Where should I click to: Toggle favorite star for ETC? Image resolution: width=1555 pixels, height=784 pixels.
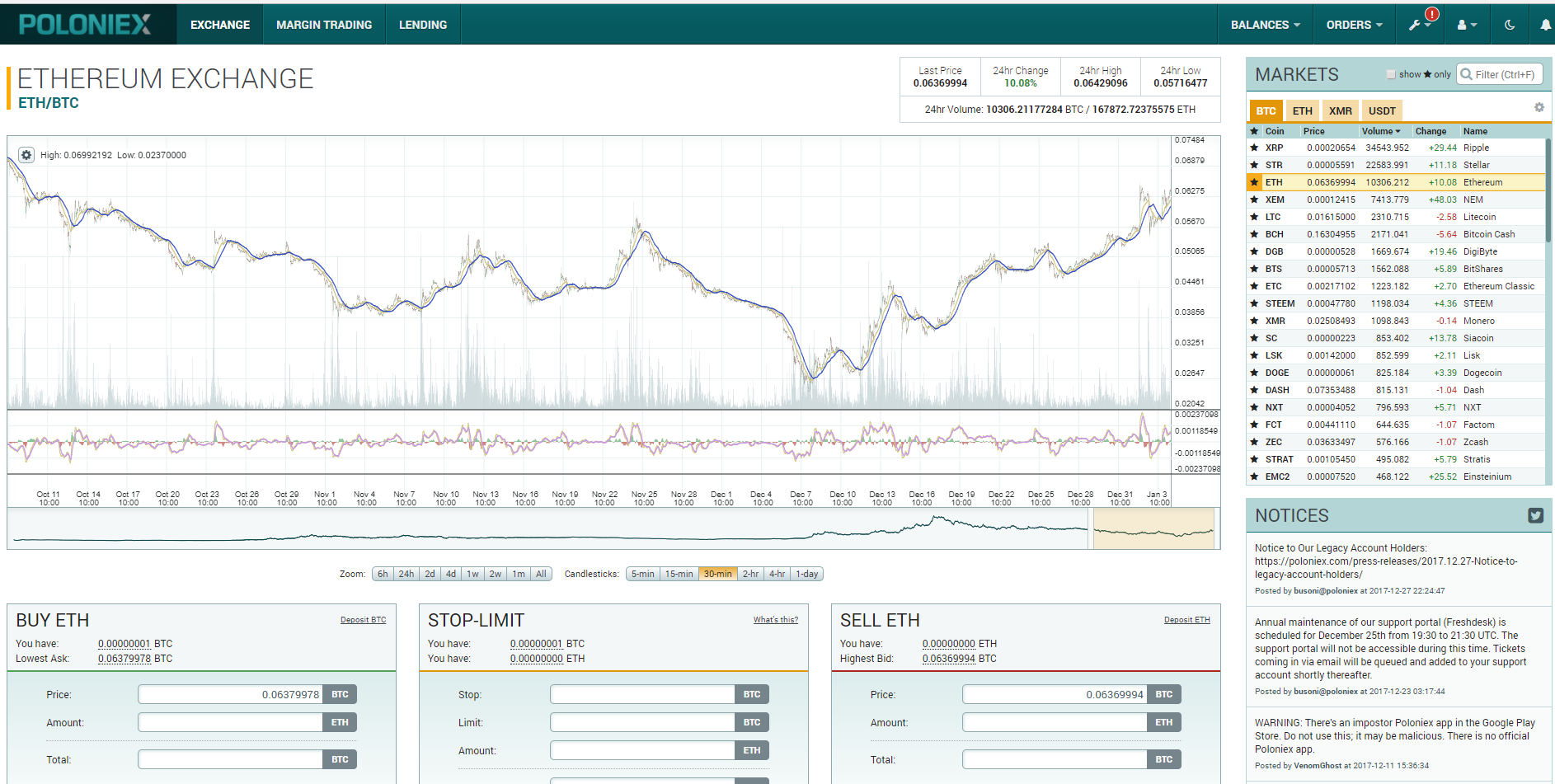tap(1254, 286)
